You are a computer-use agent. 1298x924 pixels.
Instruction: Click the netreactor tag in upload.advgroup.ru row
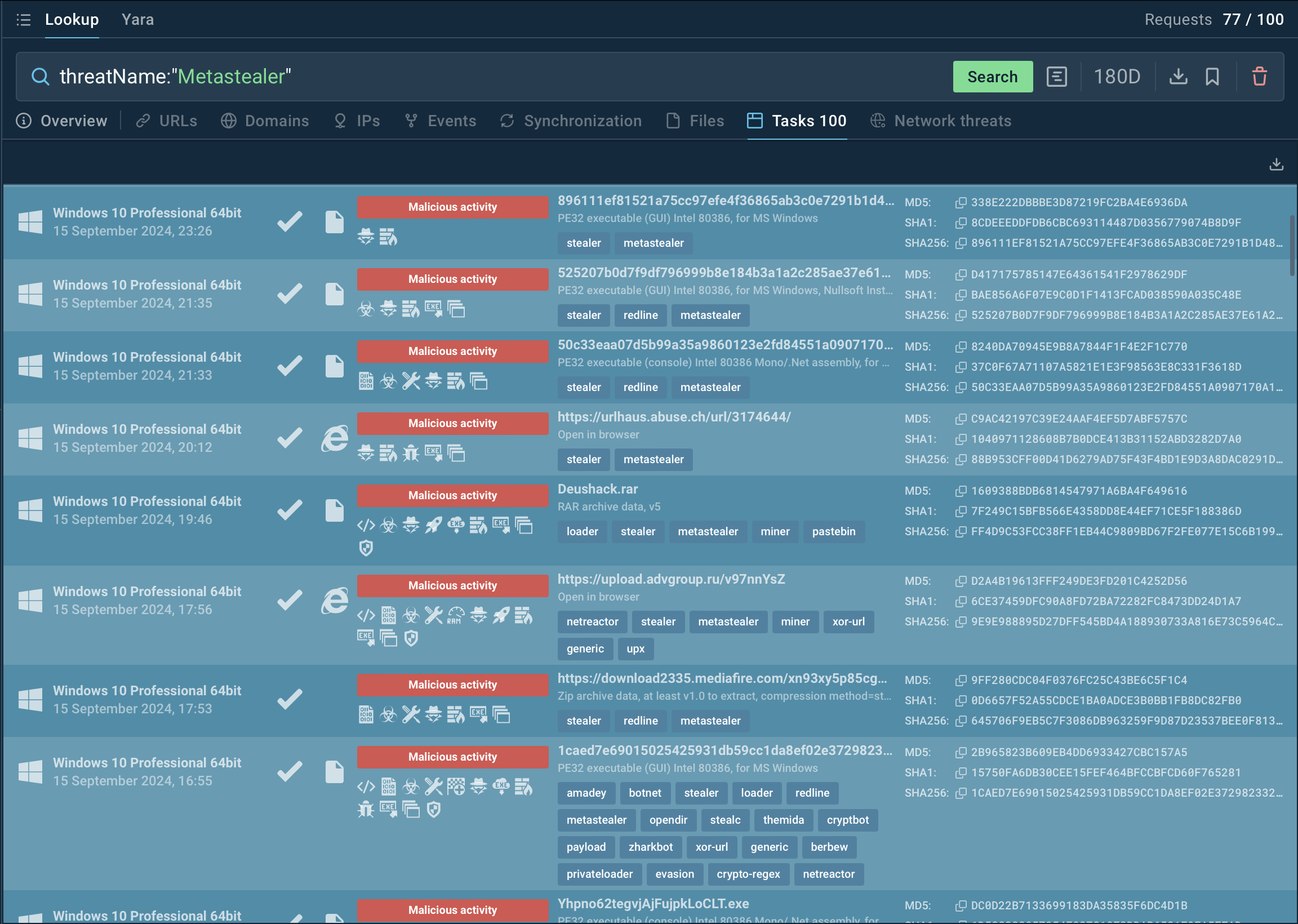pyautogui.click(x=592, y=622)
